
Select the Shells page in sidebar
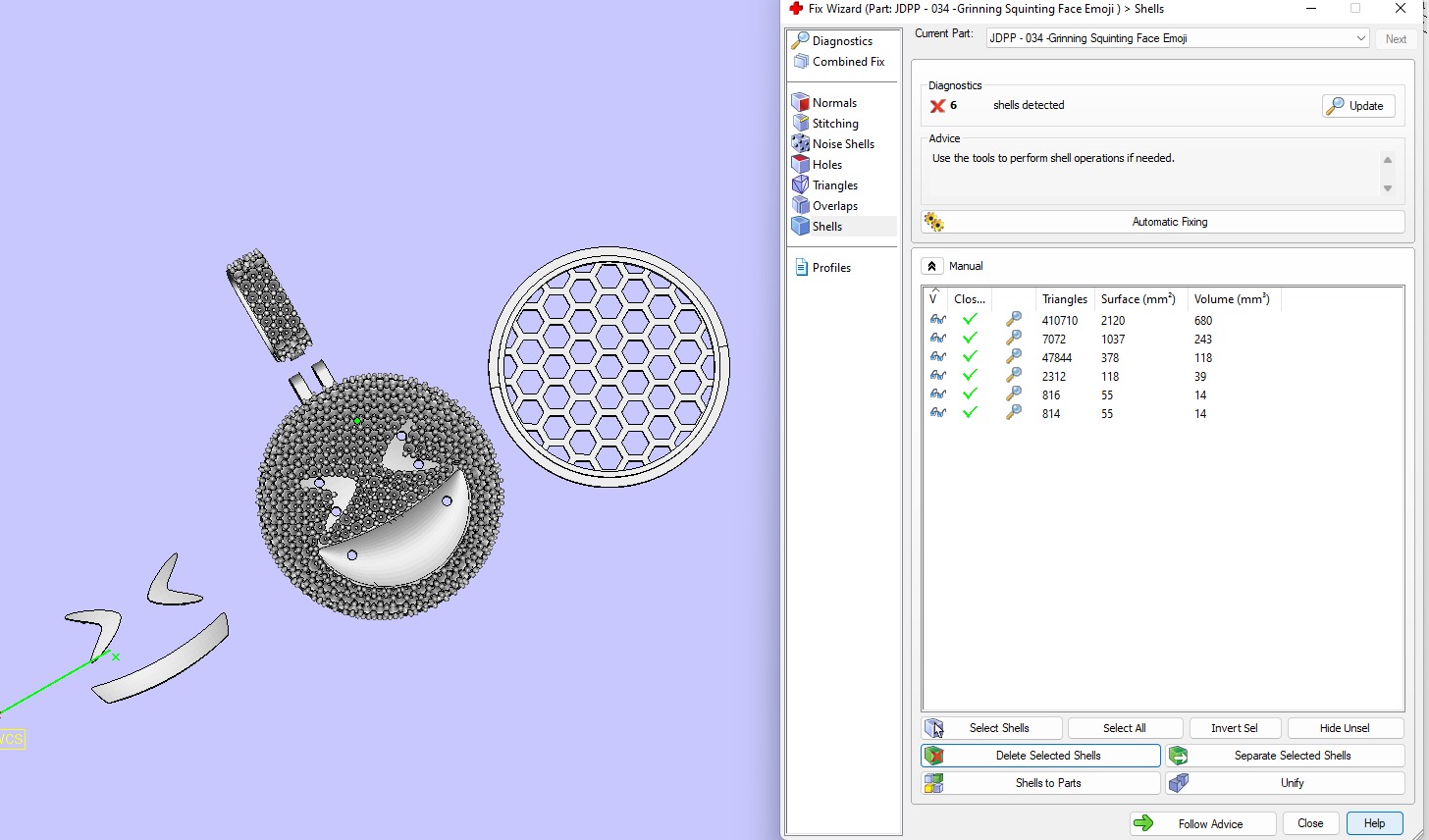827,226
